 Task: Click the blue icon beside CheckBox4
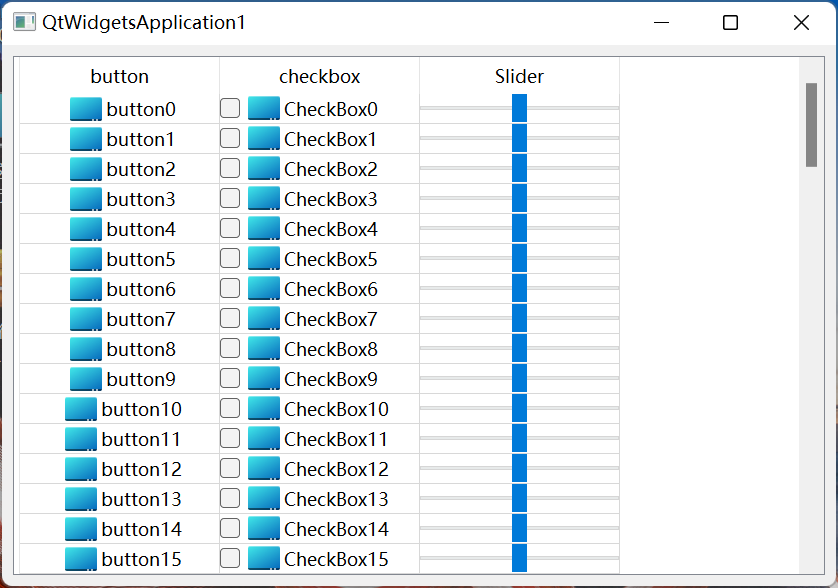tap(264, 229)
